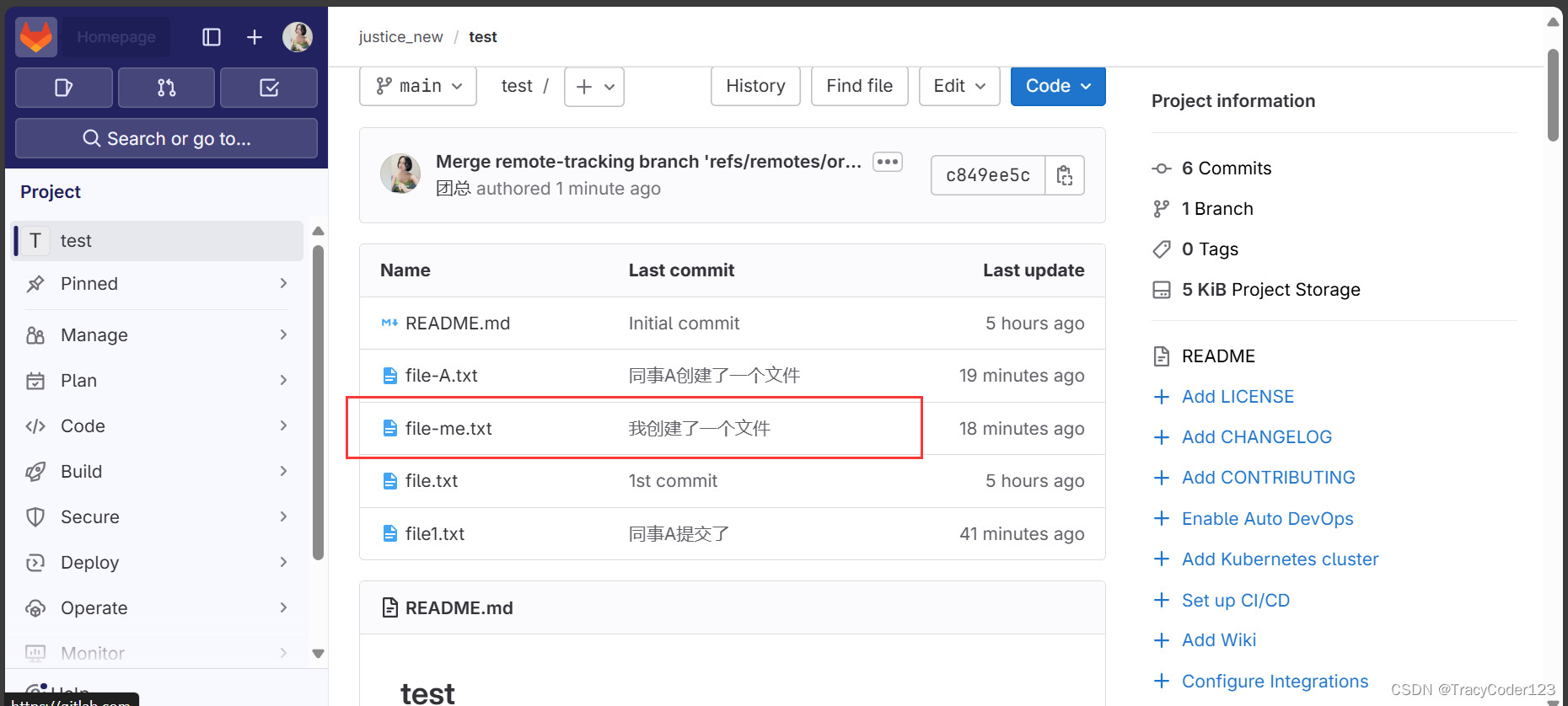Open file.txt
The width and height of the screenshot is (1568, 706).
432,481
